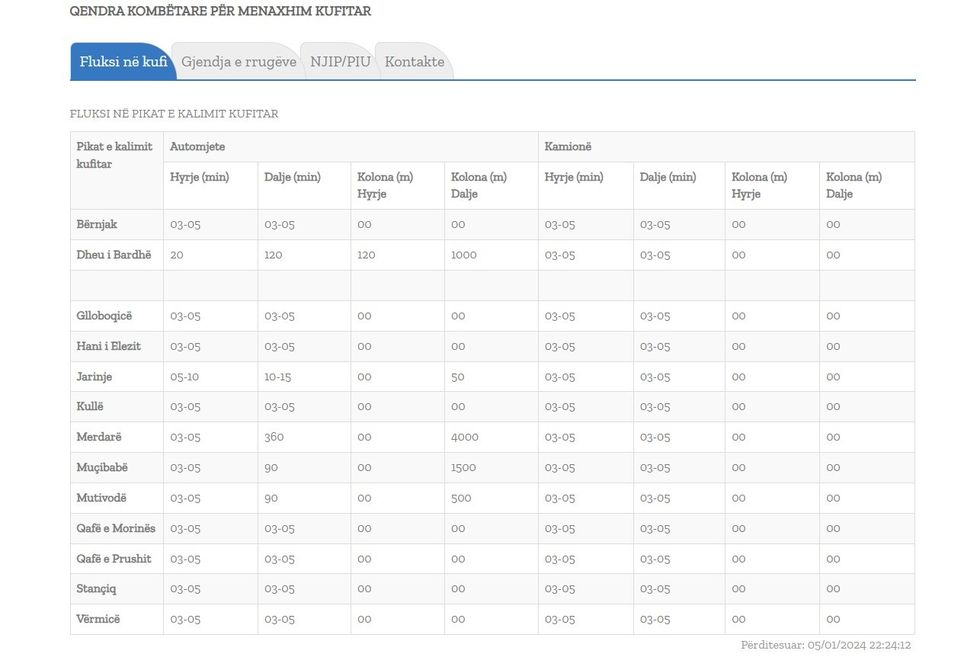Click the Bërnjak border crossing row label
980x667 pixels.
point(97,224)
